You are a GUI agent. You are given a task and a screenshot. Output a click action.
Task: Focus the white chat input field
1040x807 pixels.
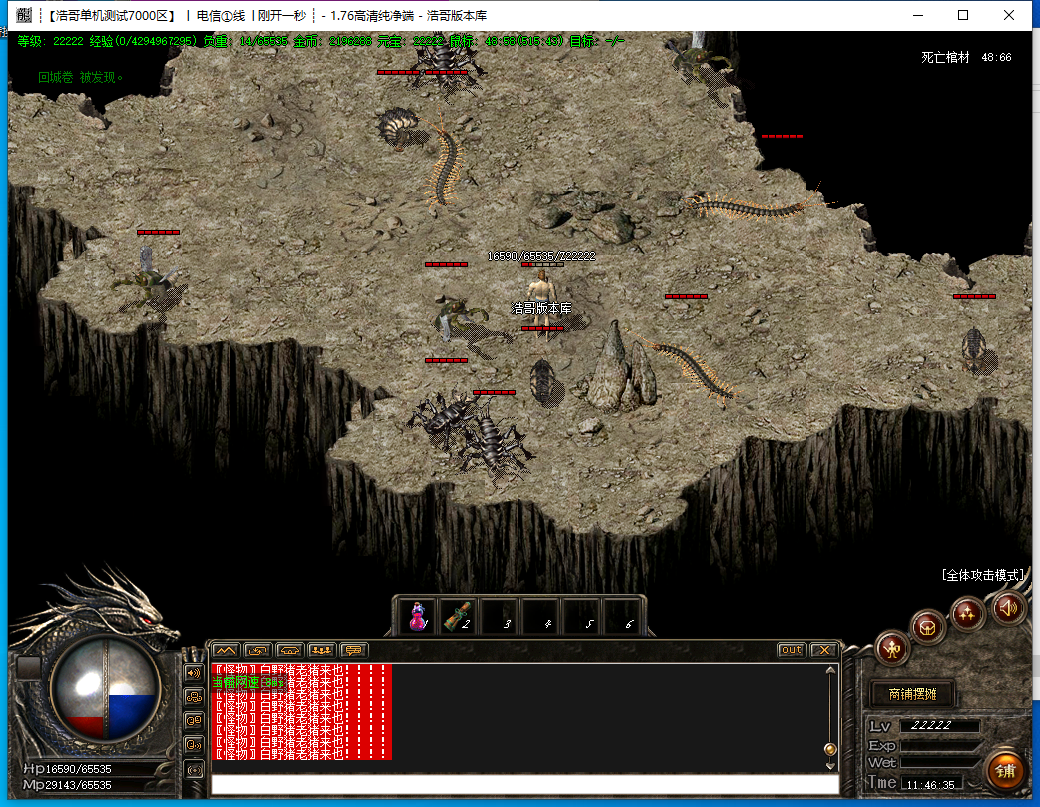pos(525,784)
